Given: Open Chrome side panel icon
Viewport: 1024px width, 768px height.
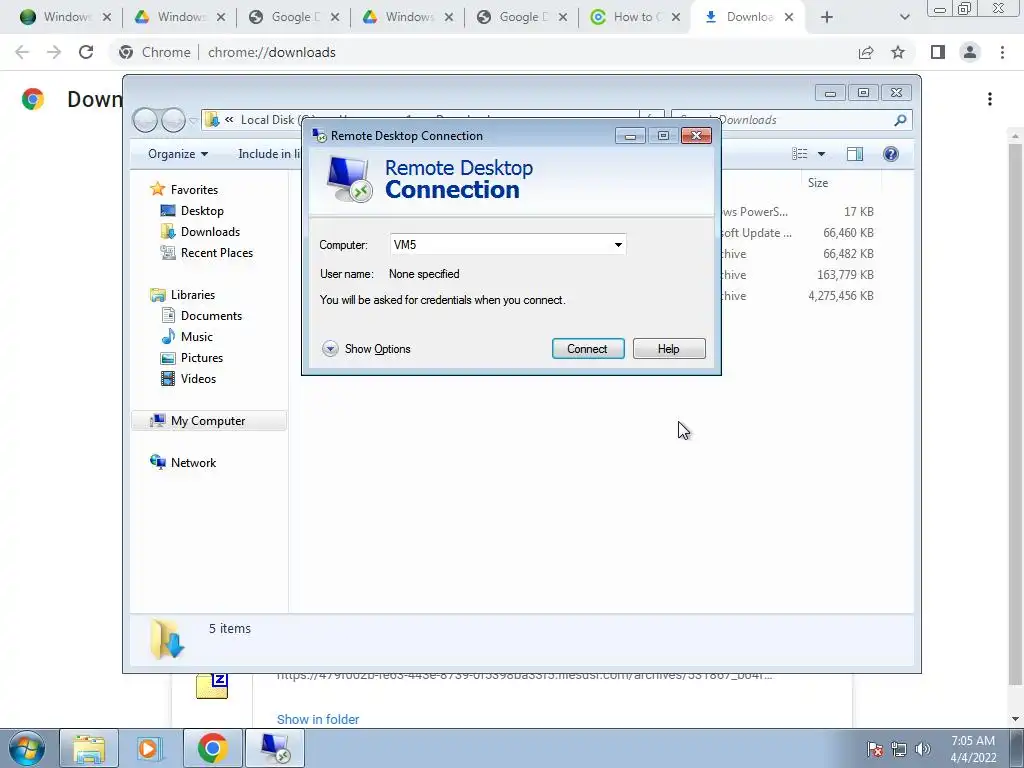Looking at the screenshot, I should point(938,52).
